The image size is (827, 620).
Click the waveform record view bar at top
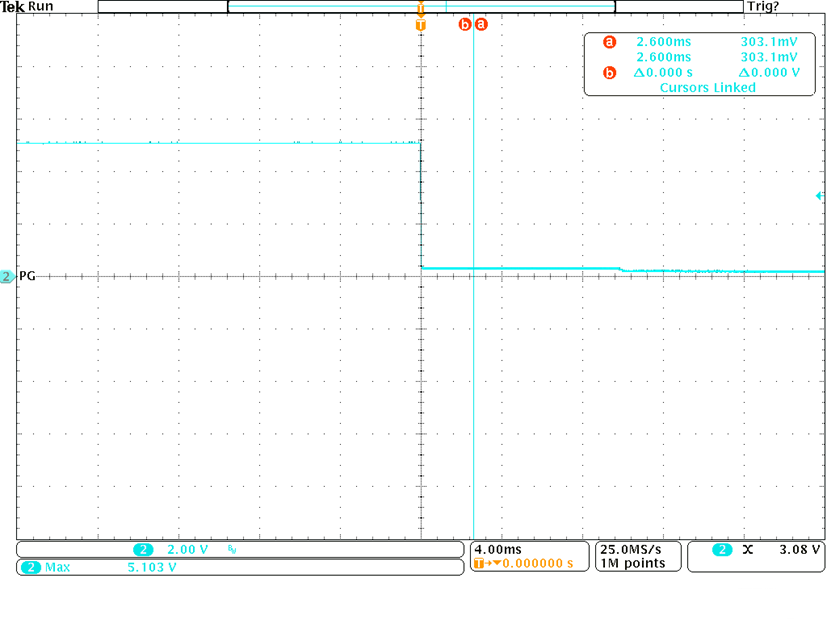click(421, 7)
